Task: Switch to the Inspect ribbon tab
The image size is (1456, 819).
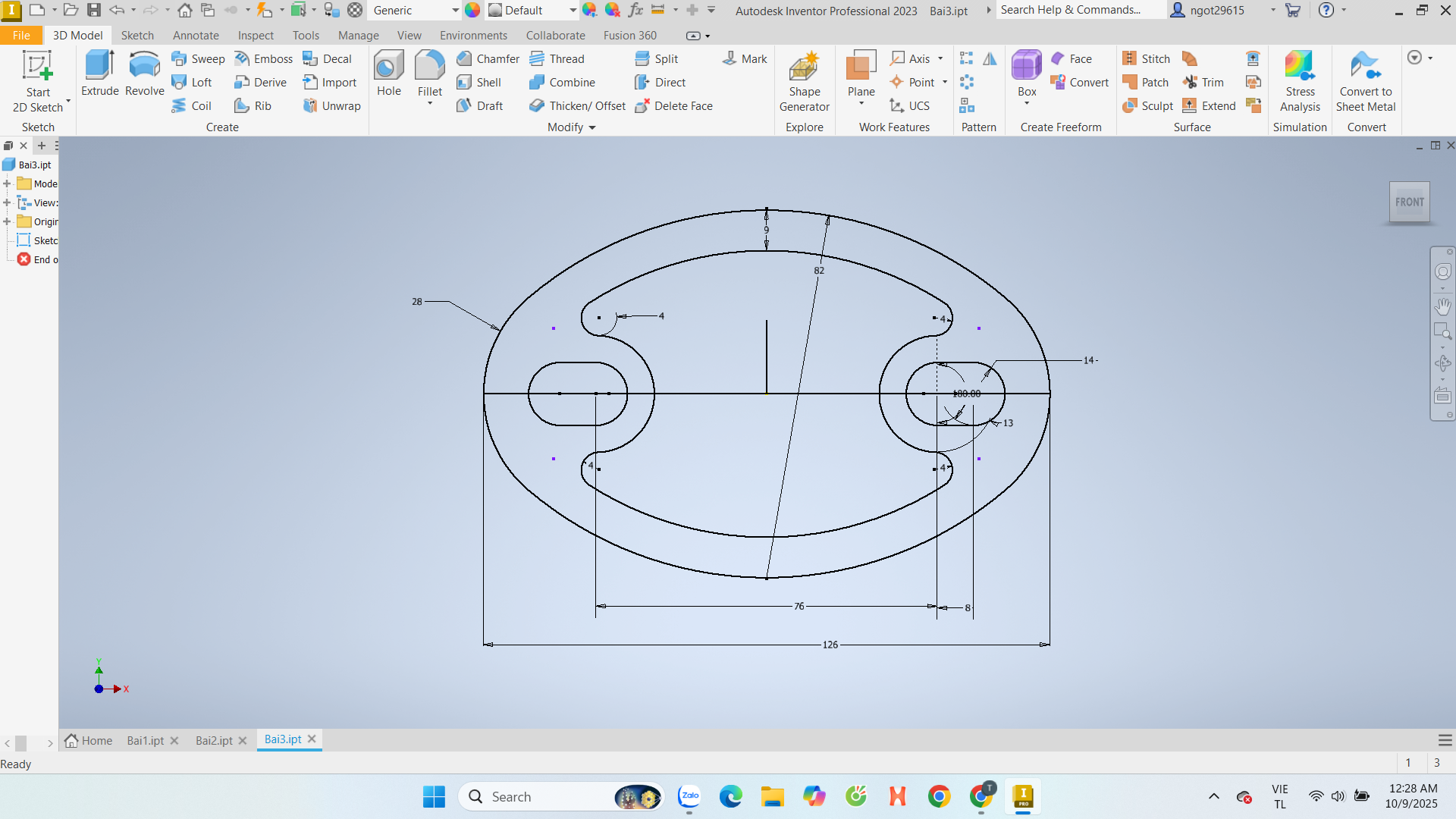Action: pos(256,36)
